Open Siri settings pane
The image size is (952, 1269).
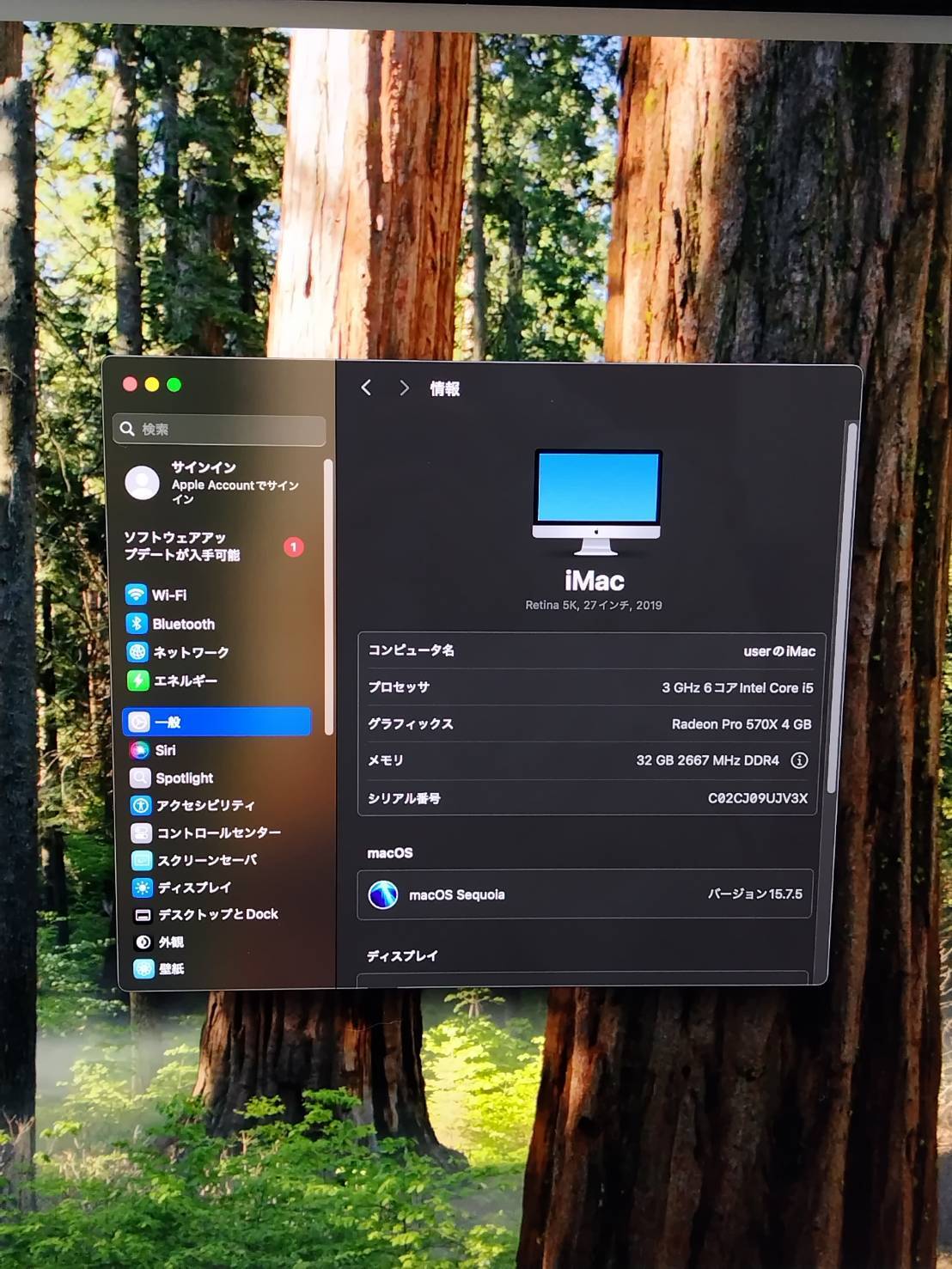165,750
